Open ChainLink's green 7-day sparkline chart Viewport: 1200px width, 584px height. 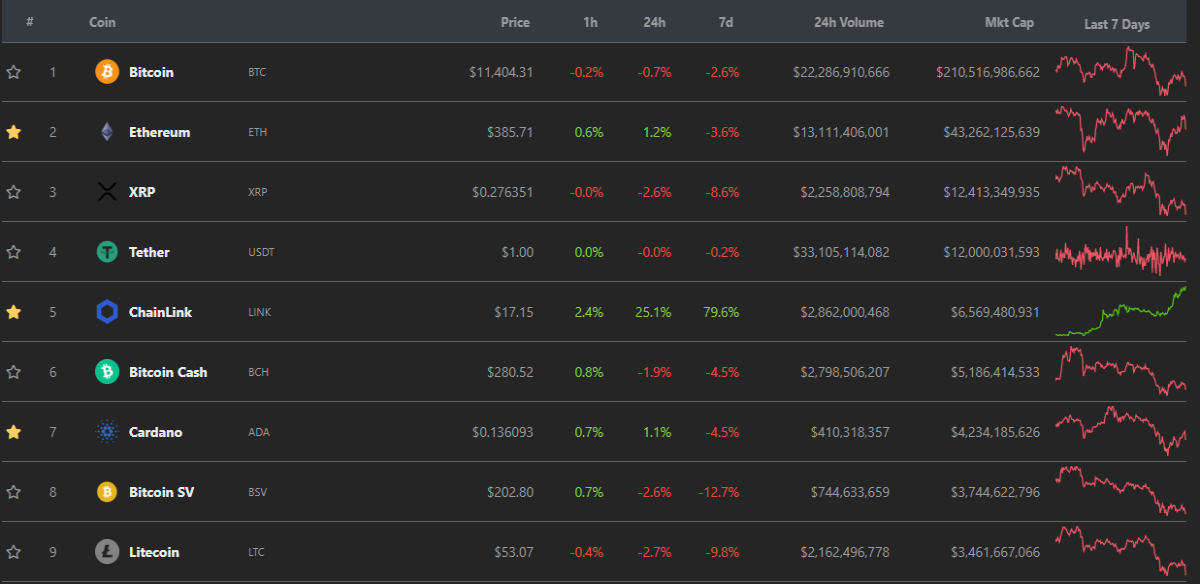[1121, 311]
